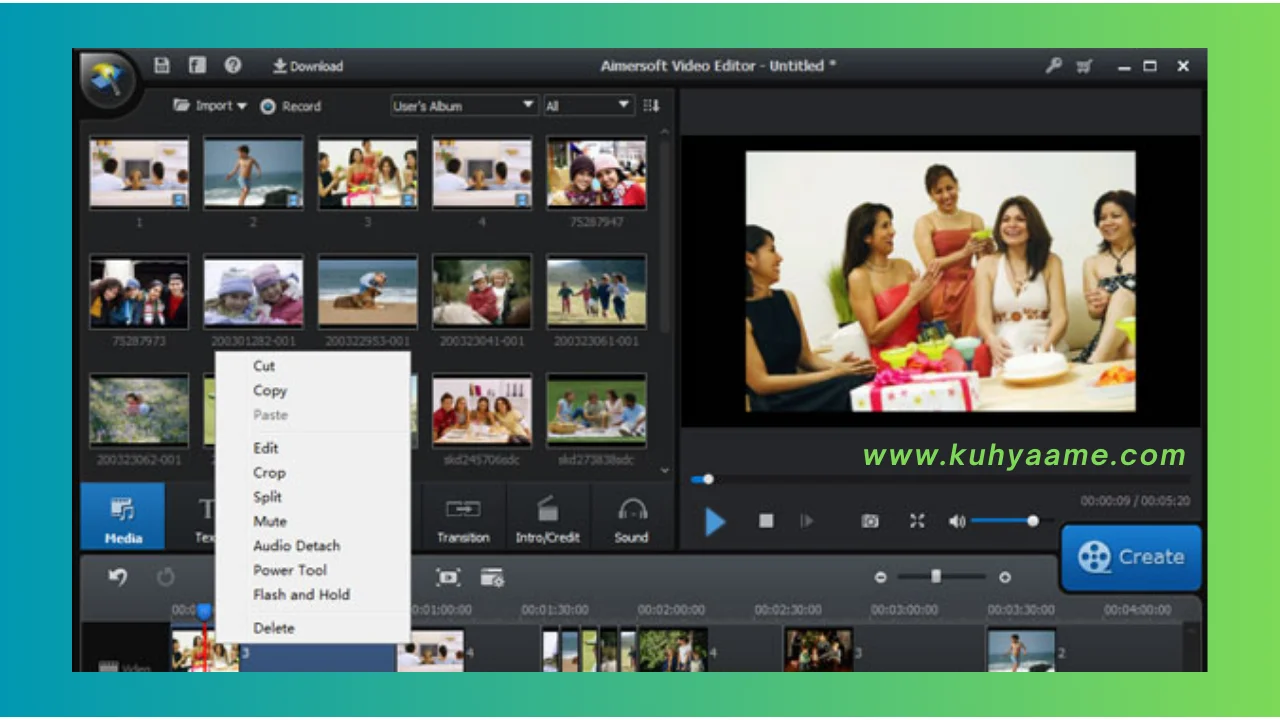This screenshot has height=720, width=1280.
Task: Select the party thumbnail labeled 3
Action: [x=368, y=173]
